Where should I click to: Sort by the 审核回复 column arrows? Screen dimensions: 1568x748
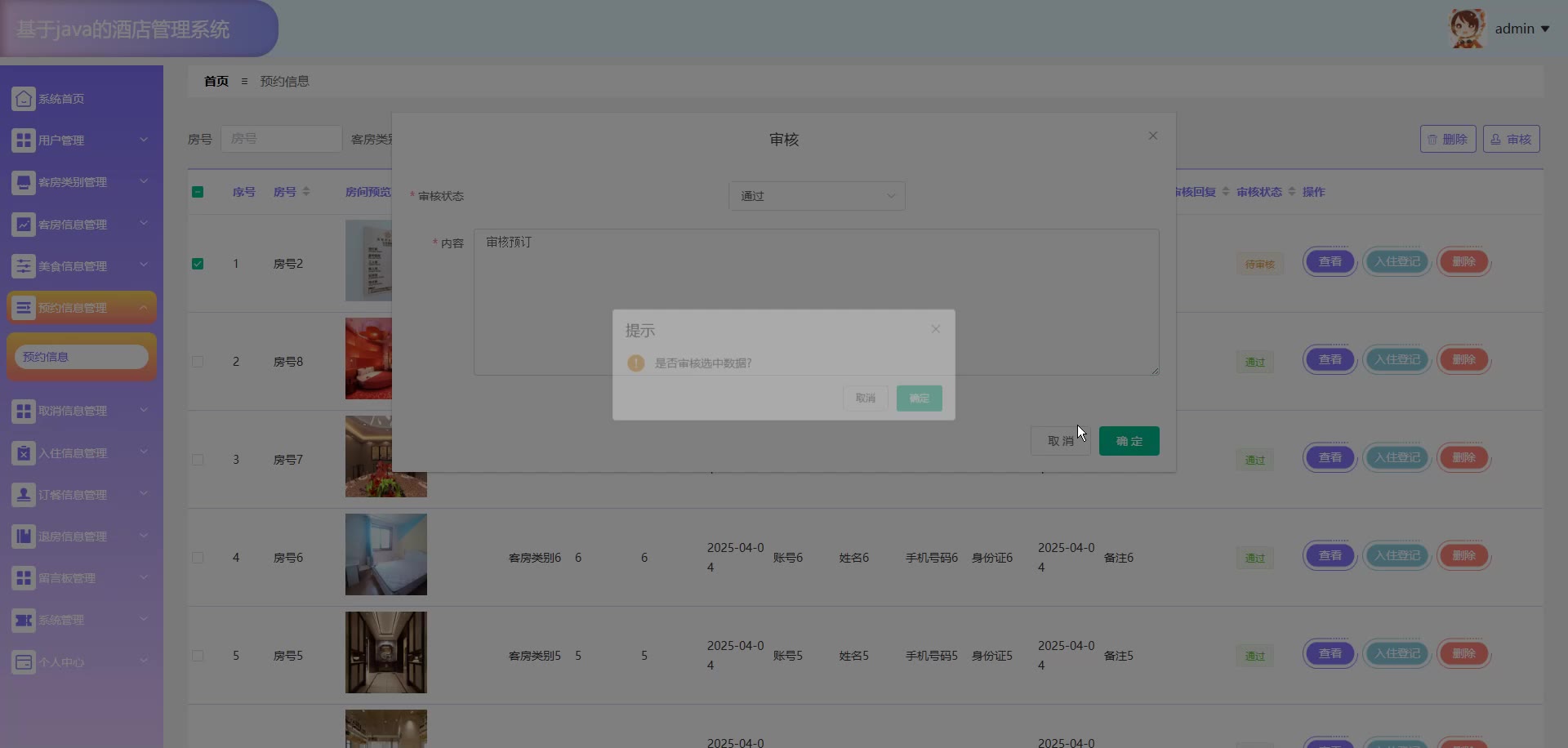tap(1226, 192)
